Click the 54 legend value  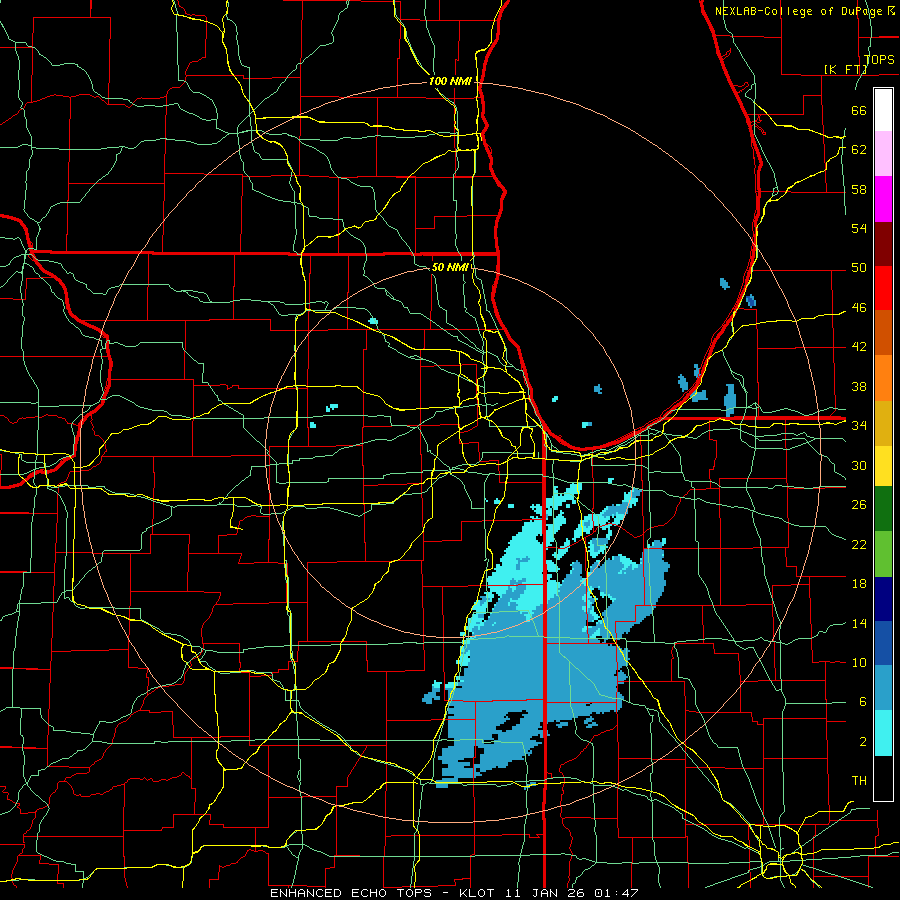point(859,228)
